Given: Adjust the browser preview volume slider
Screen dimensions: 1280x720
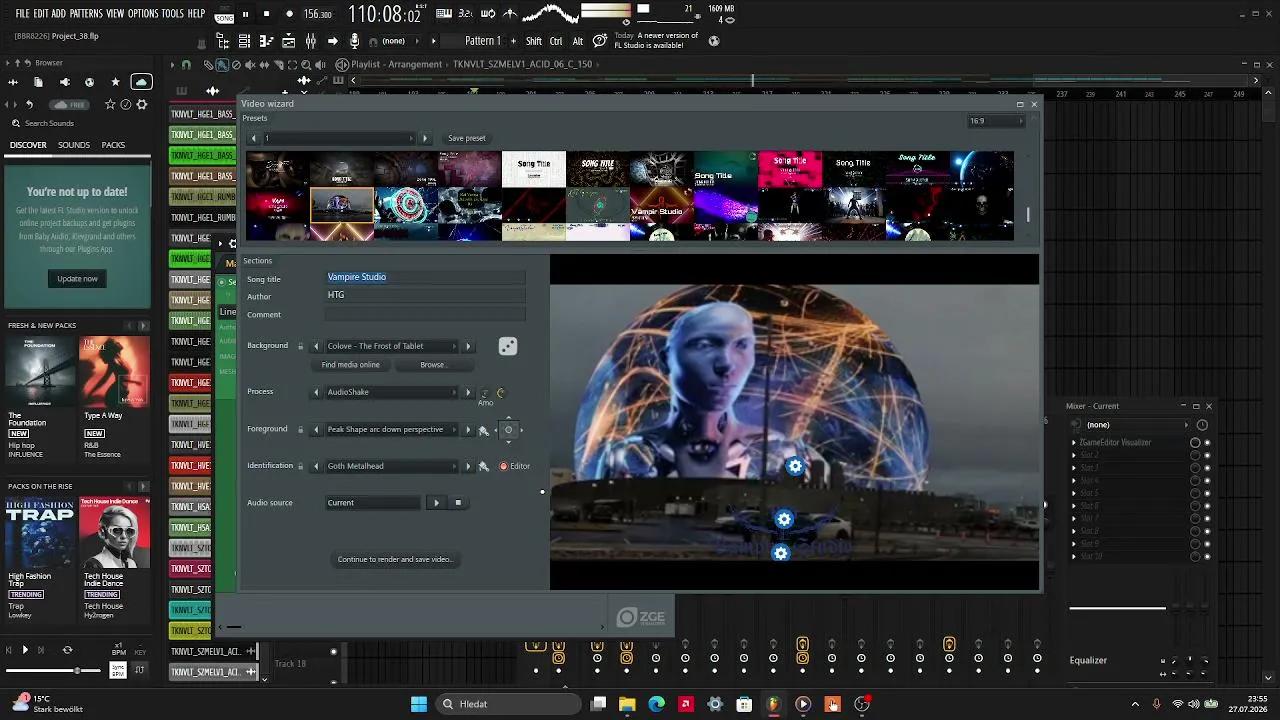Looking at the screenshot, I should pos(53,670).
